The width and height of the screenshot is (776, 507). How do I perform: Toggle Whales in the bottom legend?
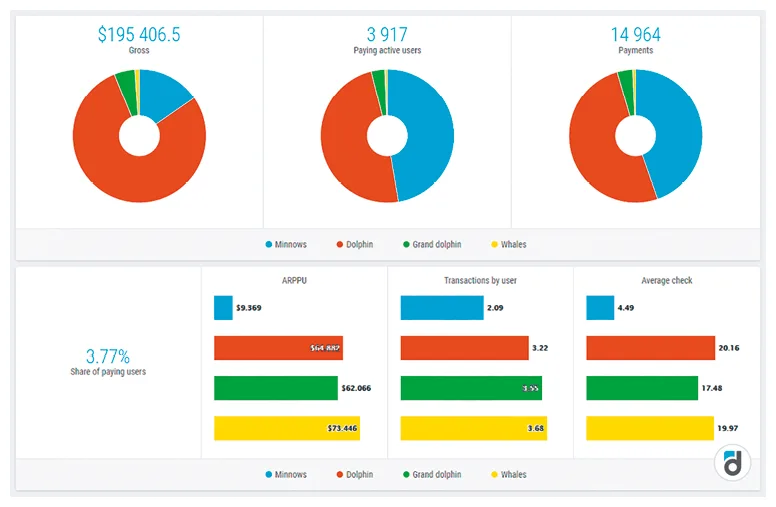(x=509, y=474)
